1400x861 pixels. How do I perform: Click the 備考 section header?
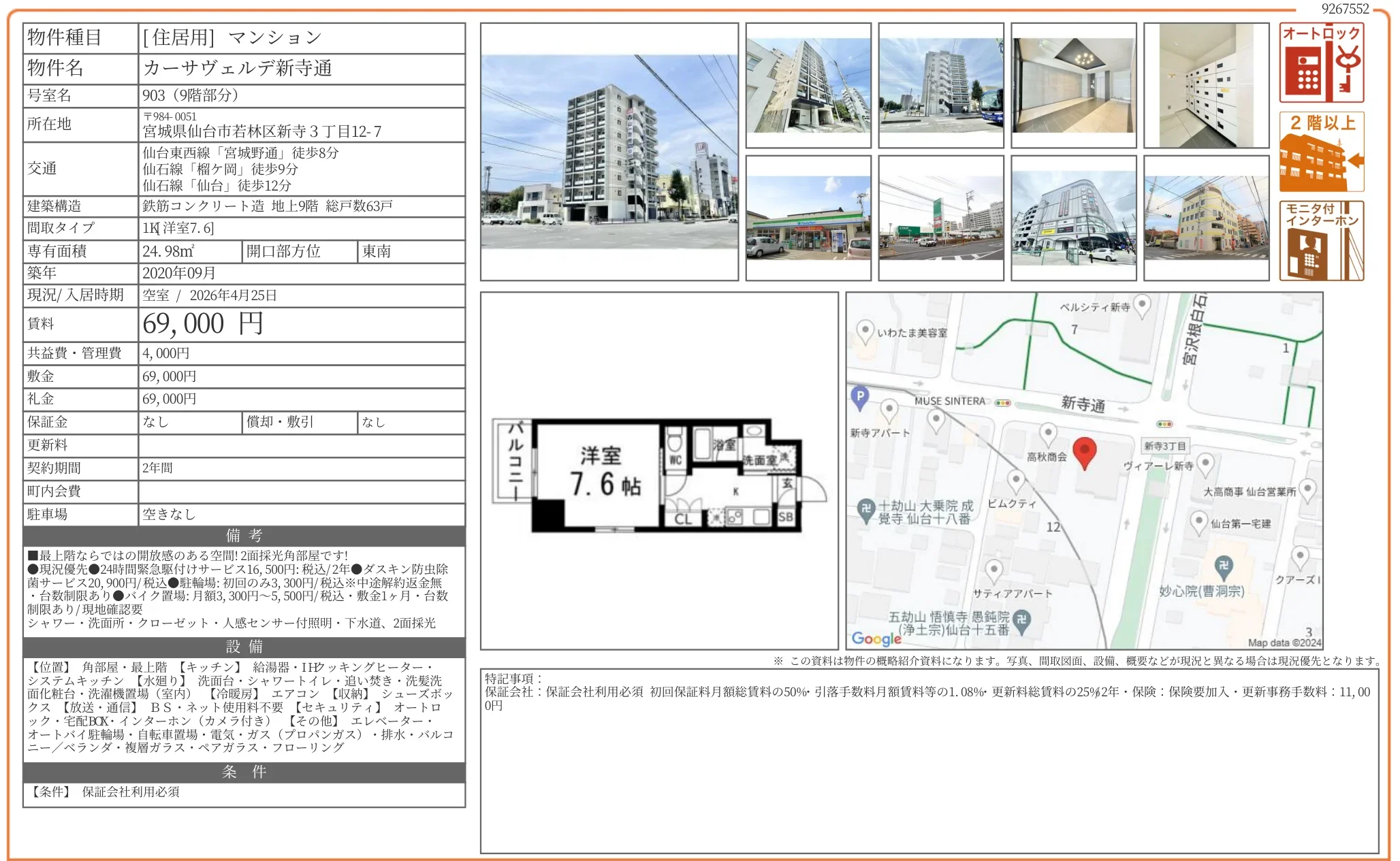(x=244, y=536)
